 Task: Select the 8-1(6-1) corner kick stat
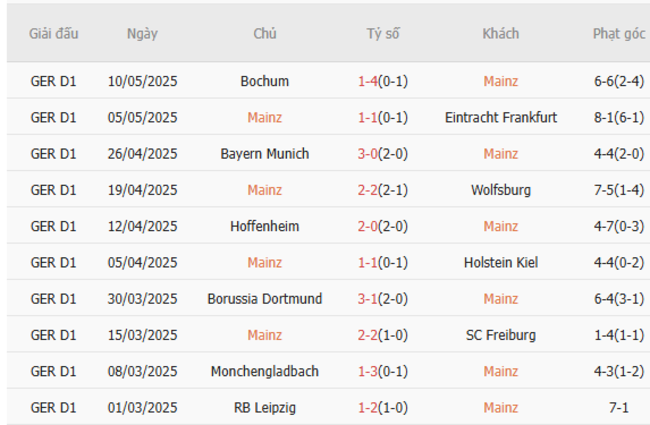619,117
